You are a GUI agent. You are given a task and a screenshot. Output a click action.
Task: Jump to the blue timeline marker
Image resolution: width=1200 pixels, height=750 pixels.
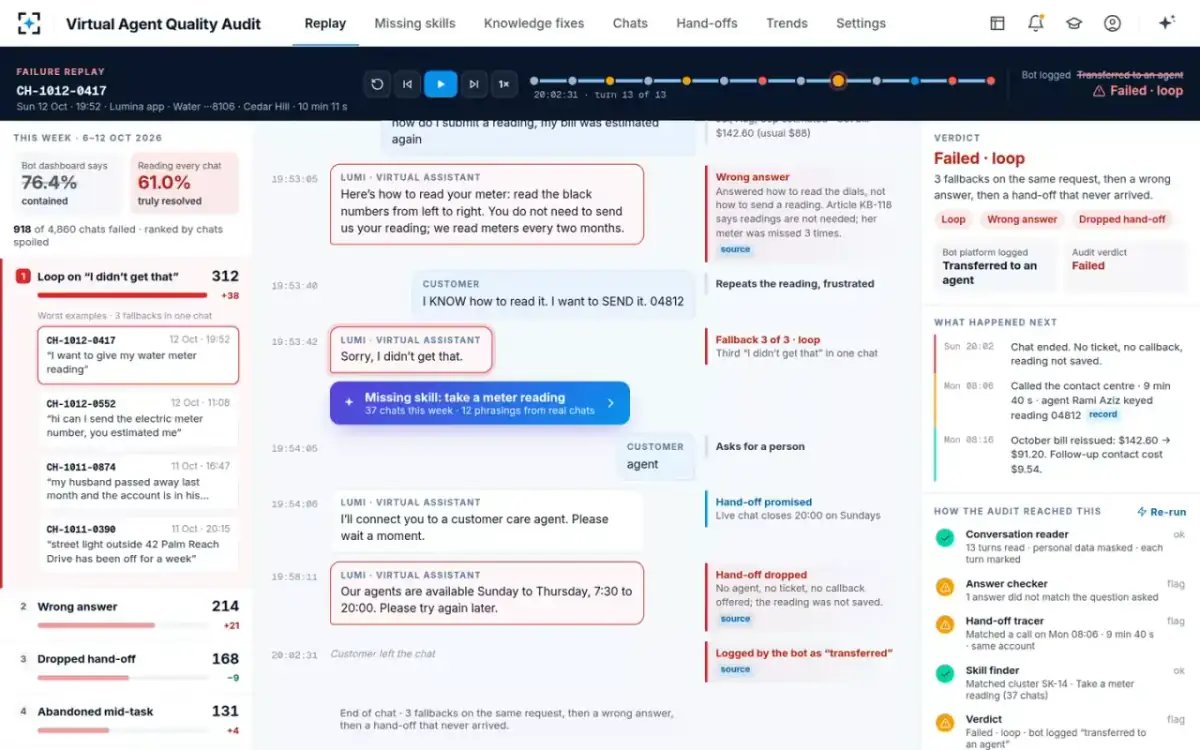pyautogui.click(x=915, y=81)
